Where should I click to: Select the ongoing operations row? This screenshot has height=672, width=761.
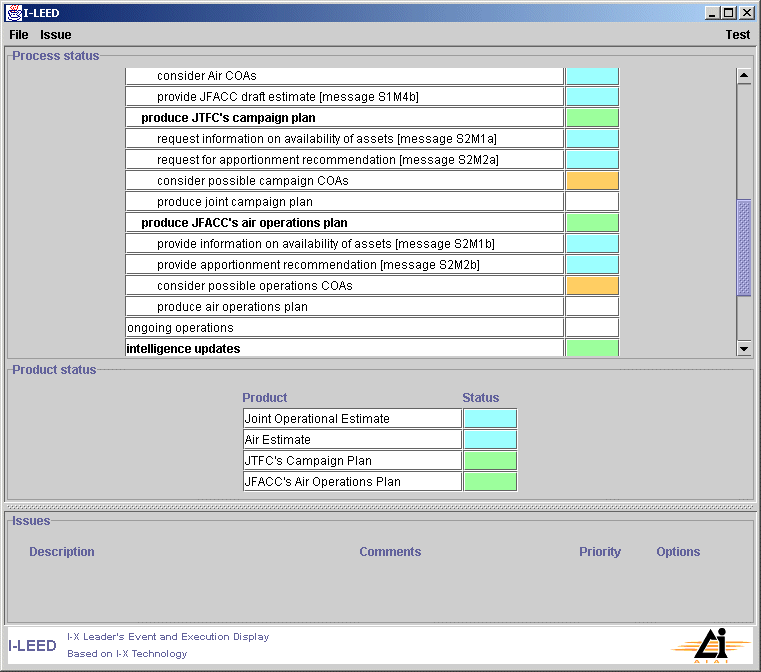point(344,328)
